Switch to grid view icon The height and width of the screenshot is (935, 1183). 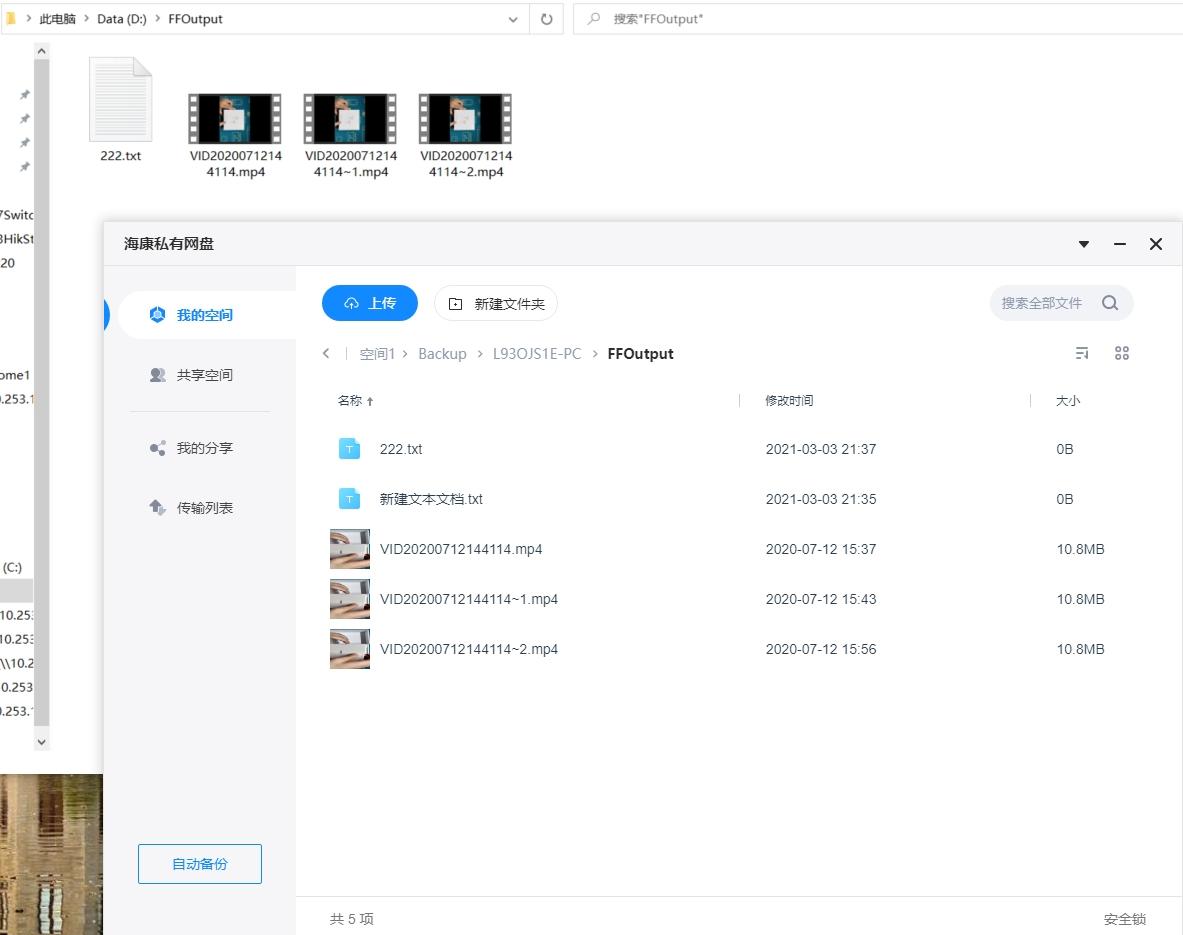1121,353
